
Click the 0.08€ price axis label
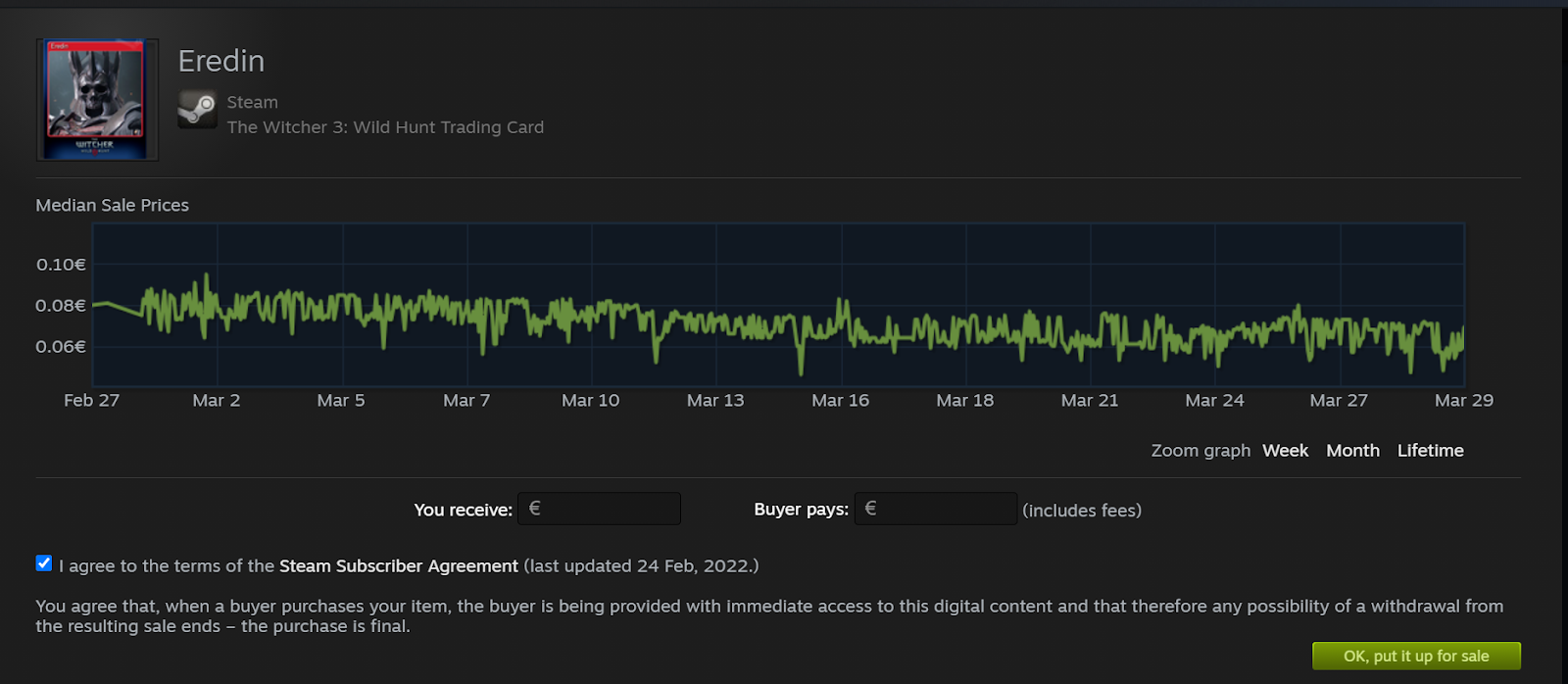click(x=61, y=306)
